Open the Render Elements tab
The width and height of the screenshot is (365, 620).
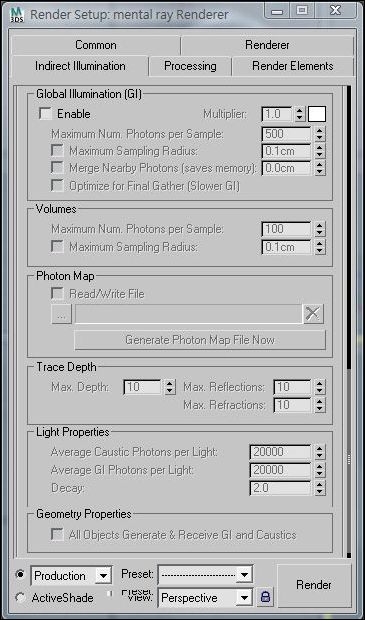pos(293,66)
